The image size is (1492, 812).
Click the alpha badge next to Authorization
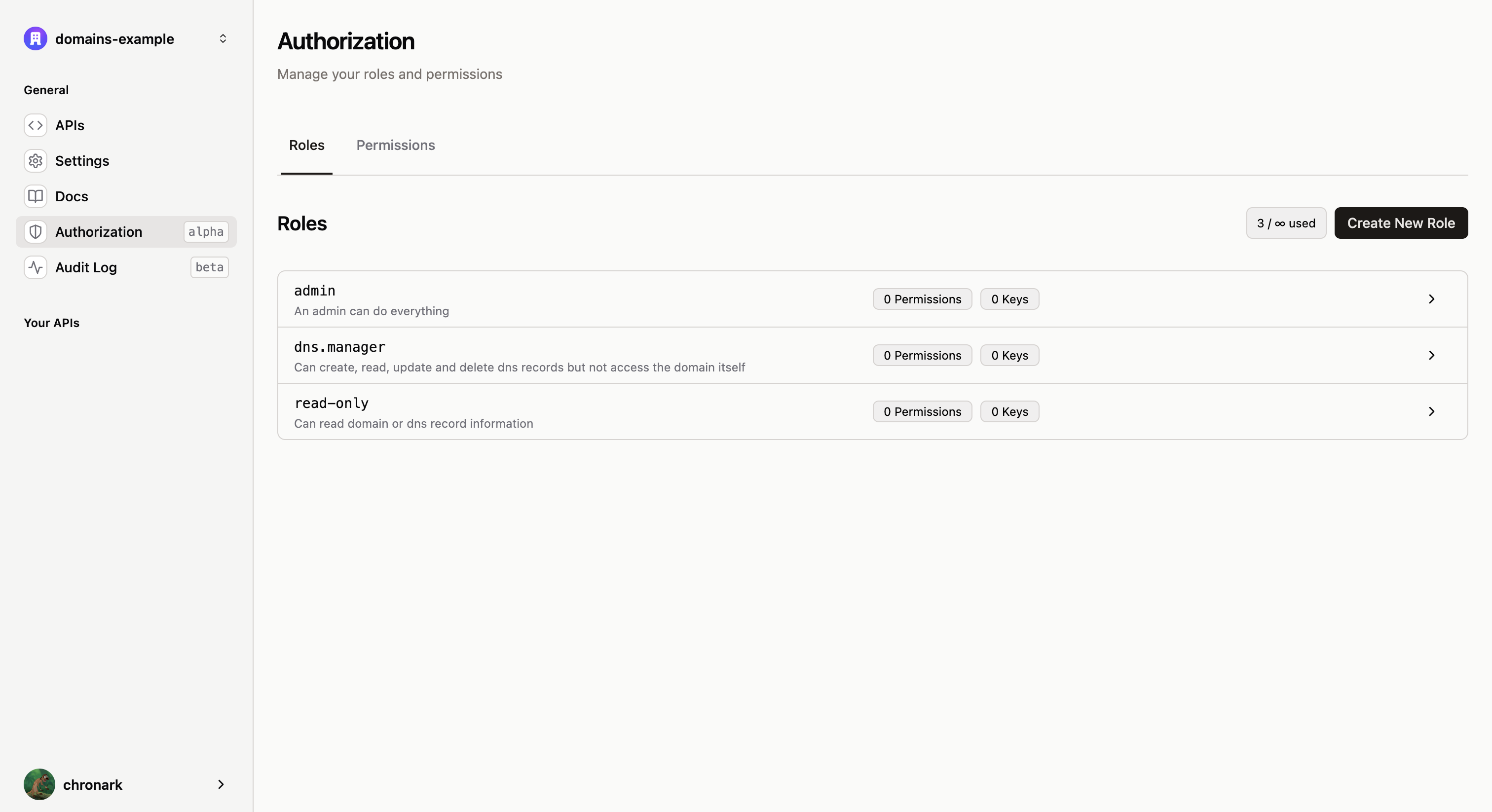[x=206, y=232]
